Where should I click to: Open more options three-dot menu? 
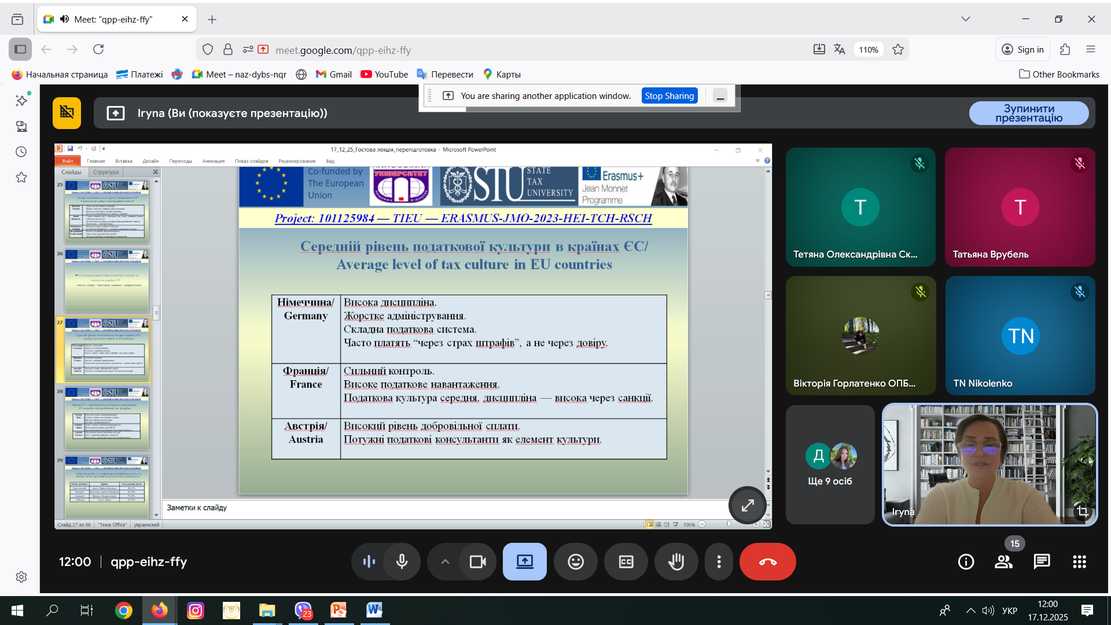(x=718, y=562)
